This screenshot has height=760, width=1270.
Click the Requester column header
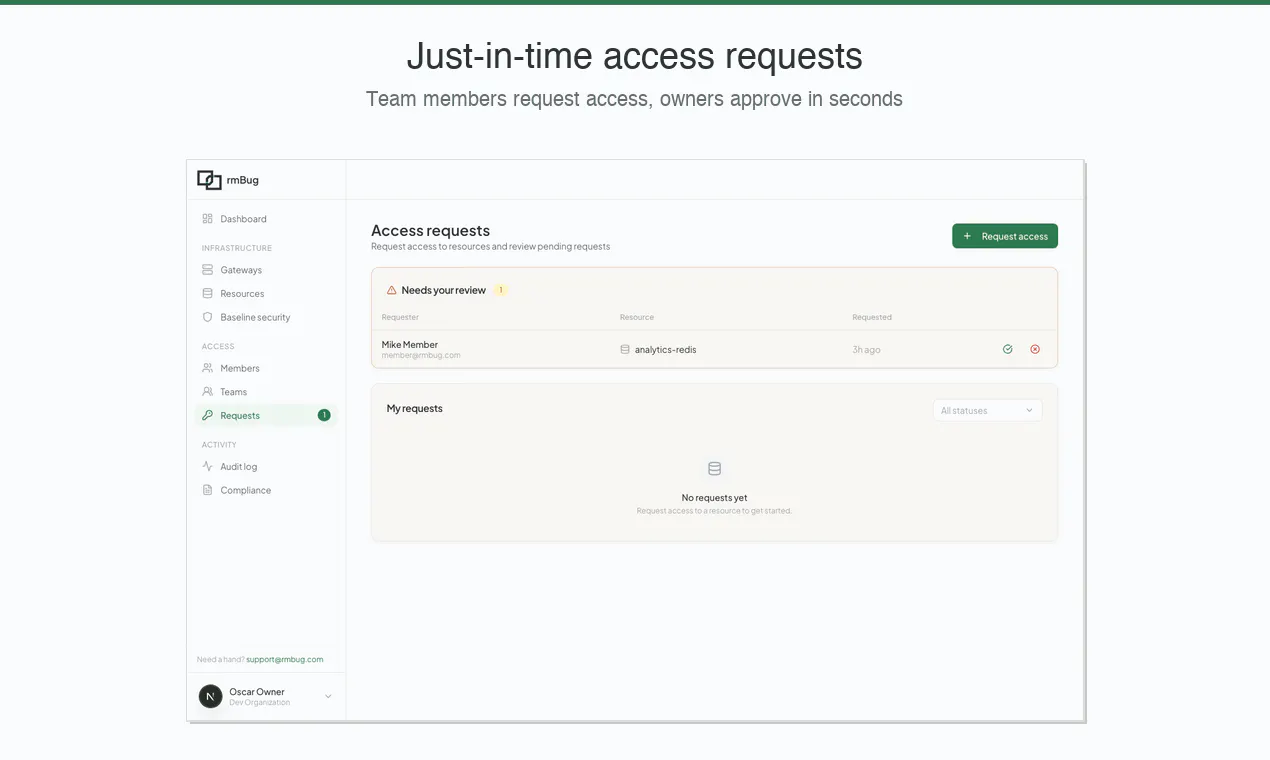tap(400, 317)
